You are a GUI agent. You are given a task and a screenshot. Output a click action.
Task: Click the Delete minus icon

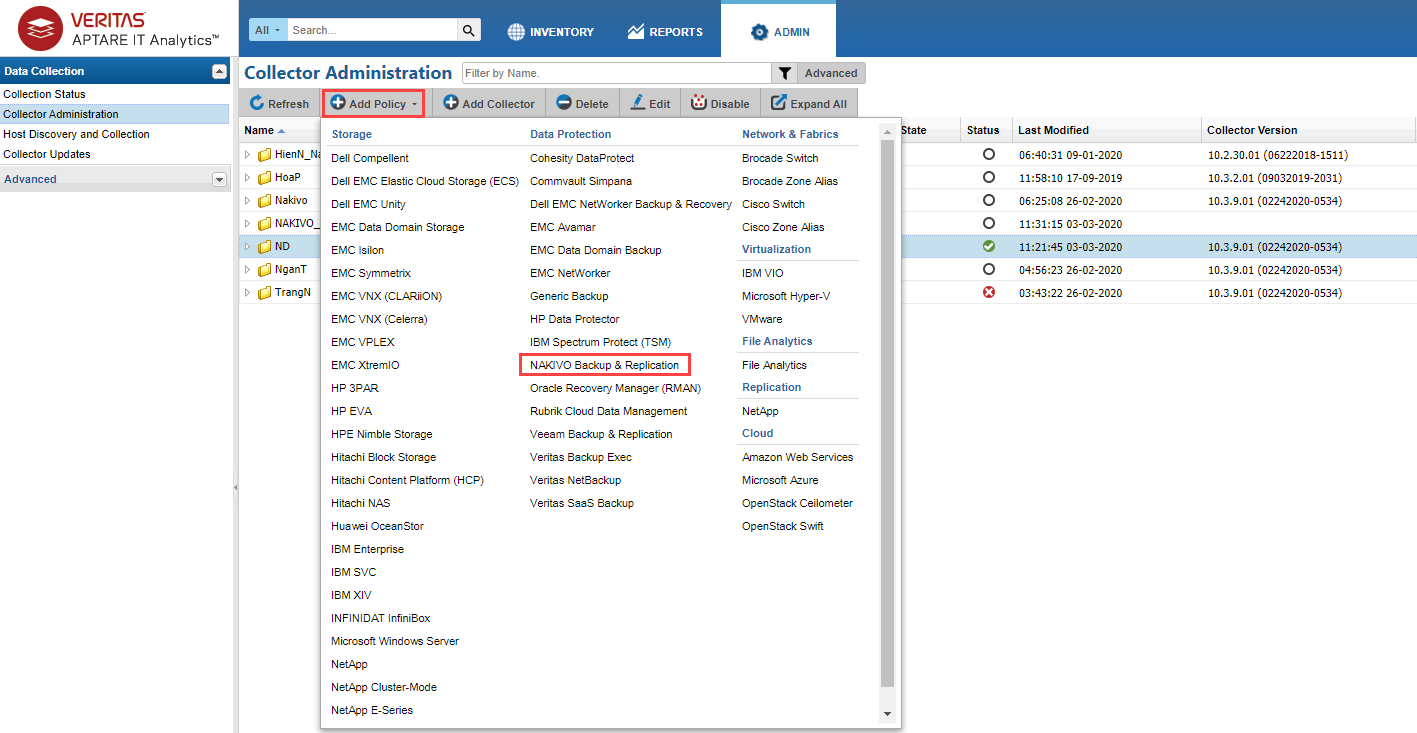coord(564,103)
